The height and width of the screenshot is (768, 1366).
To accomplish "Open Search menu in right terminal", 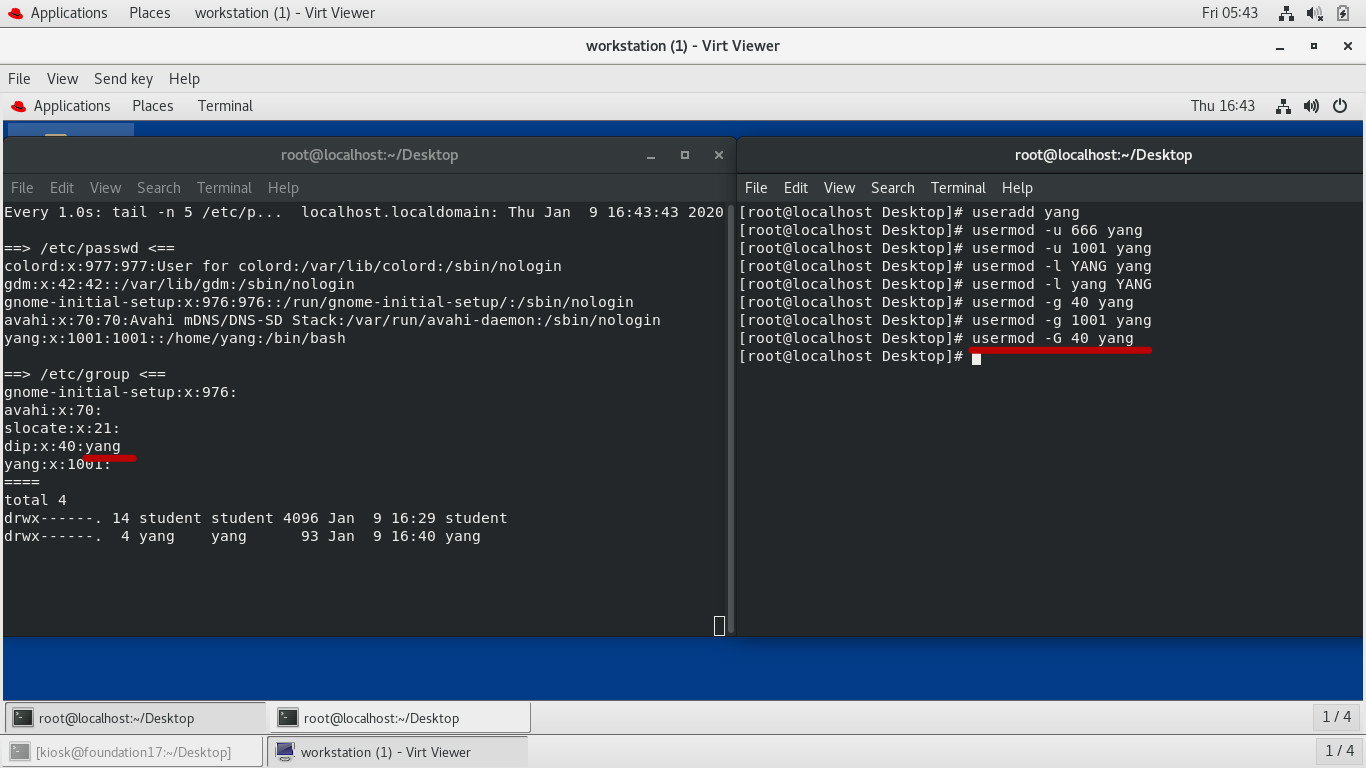I will [893, 188].
